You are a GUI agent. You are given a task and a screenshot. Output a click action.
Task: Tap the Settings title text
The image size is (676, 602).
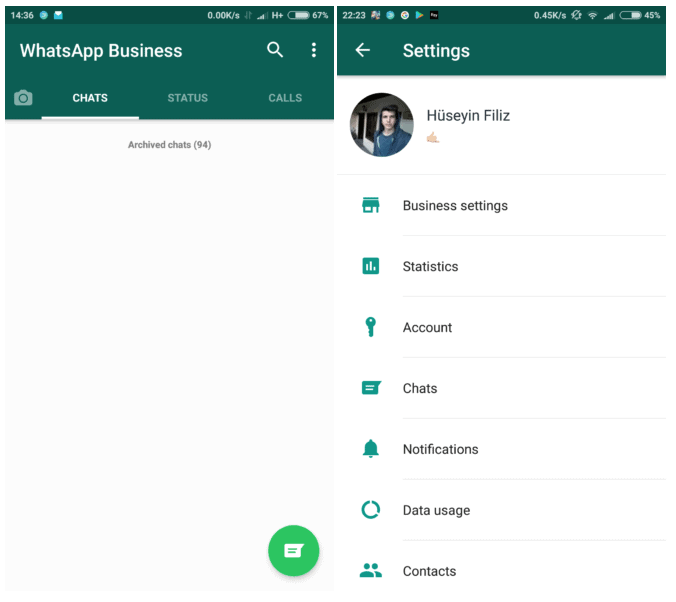click(x=437, y=51)
